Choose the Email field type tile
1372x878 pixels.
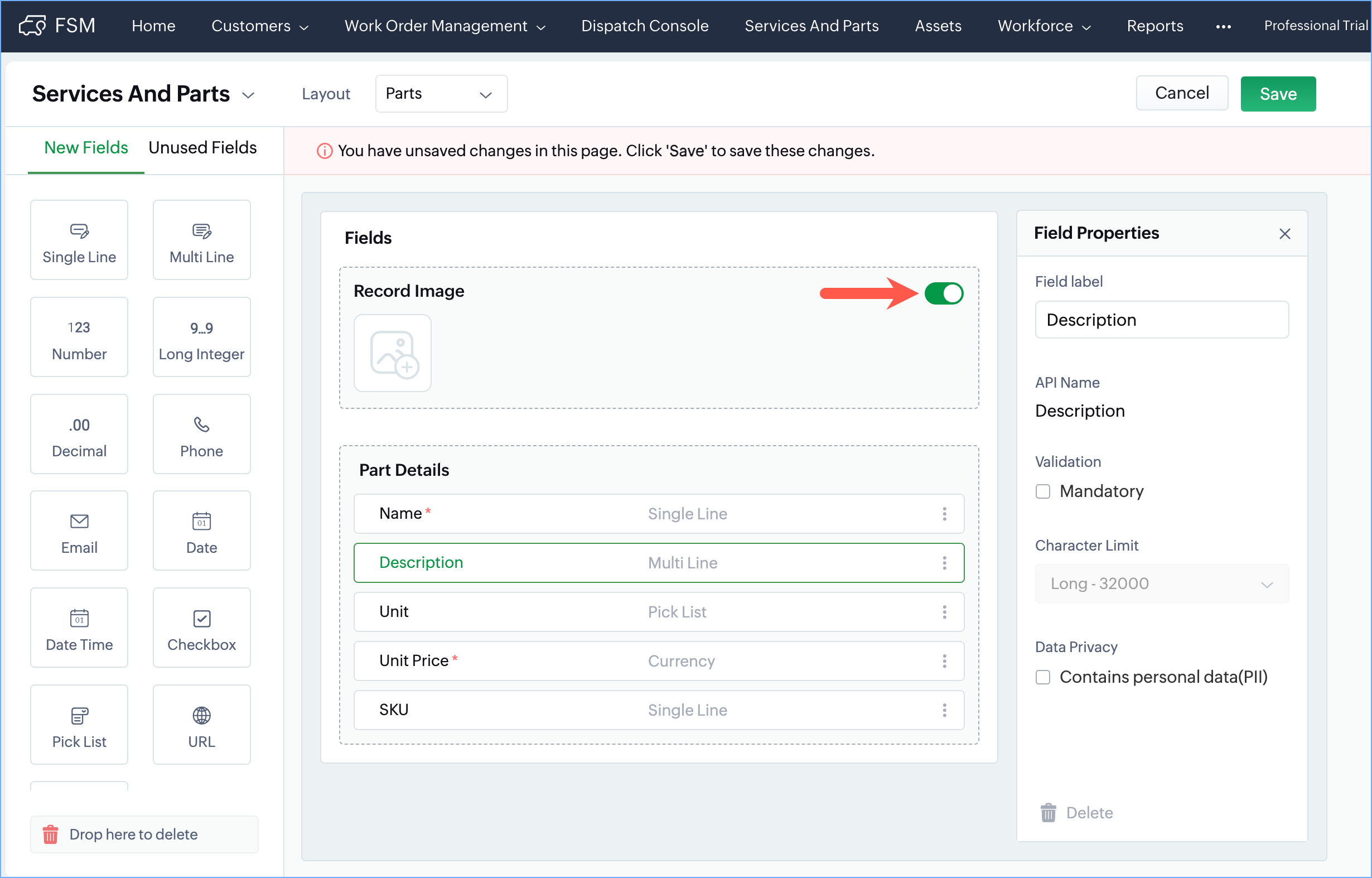point(79,531)
